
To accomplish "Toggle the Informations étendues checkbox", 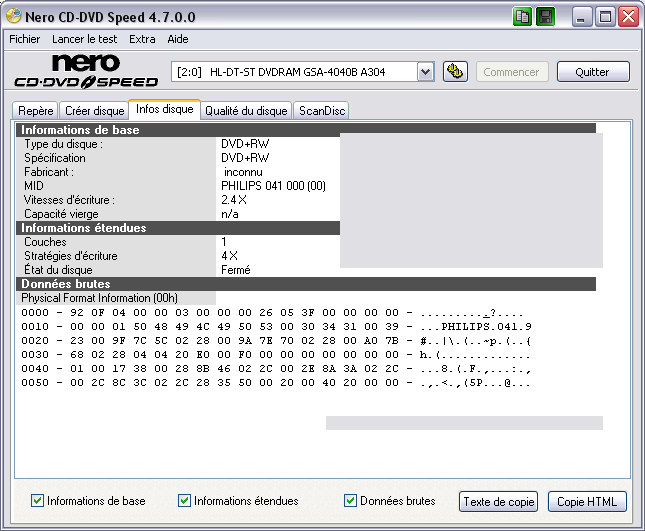I will tap(185, 501).
